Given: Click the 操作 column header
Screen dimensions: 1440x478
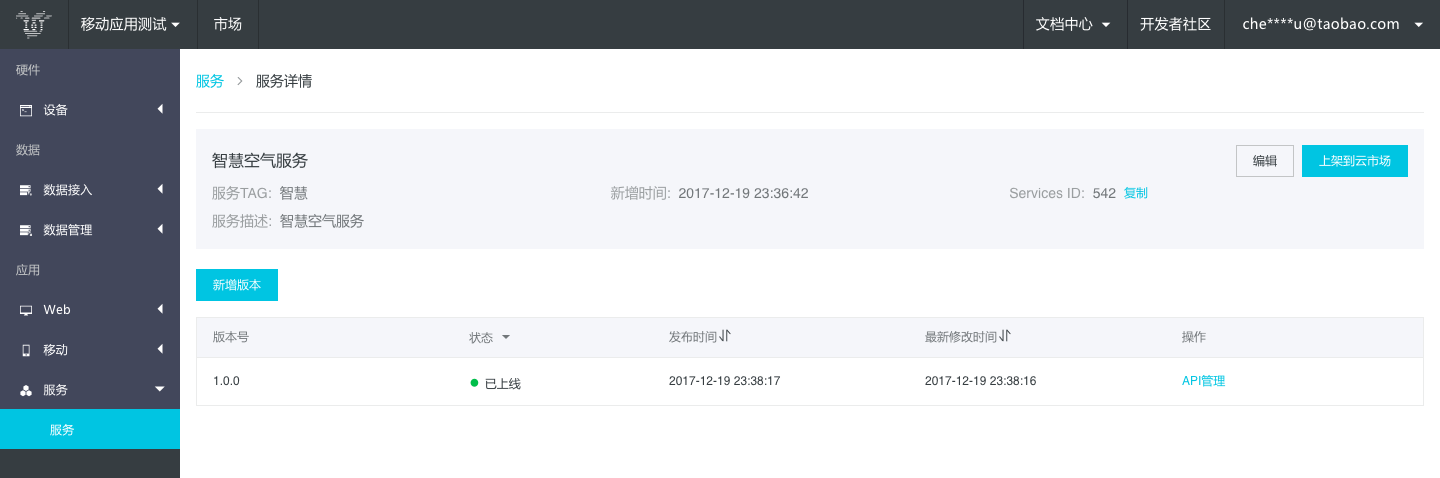Looking at the screenshot, I should tap(1194, 337).
